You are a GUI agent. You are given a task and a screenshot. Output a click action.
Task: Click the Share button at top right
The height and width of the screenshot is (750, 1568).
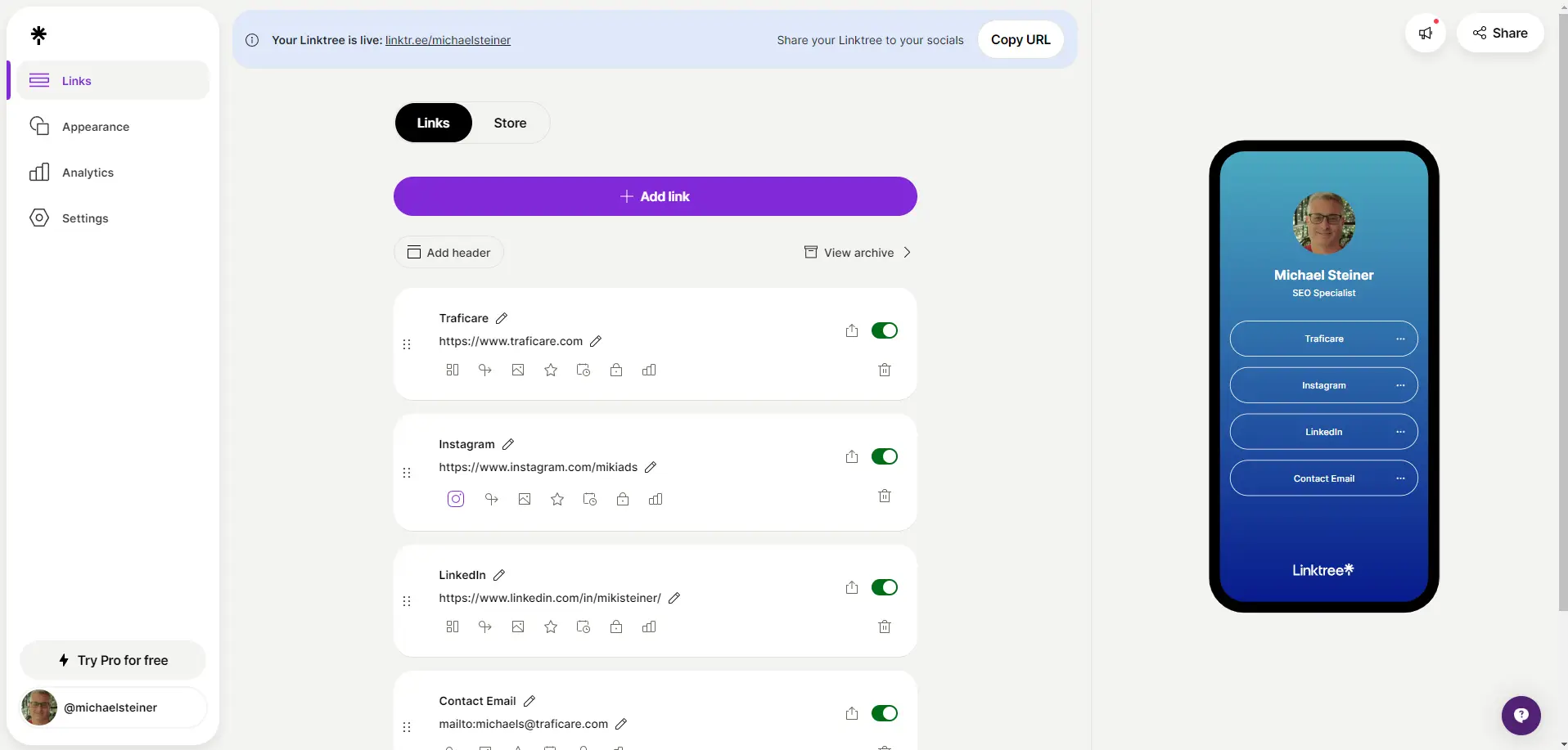(1499, 33)
